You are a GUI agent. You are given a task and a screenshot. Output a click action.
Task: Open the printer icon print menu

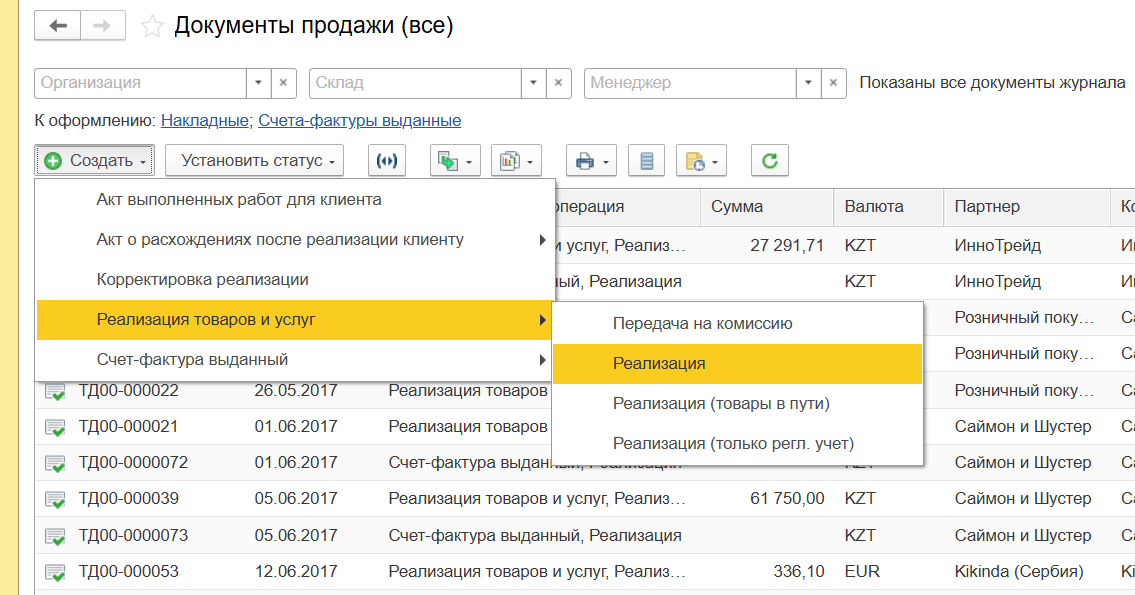[591, 160]
